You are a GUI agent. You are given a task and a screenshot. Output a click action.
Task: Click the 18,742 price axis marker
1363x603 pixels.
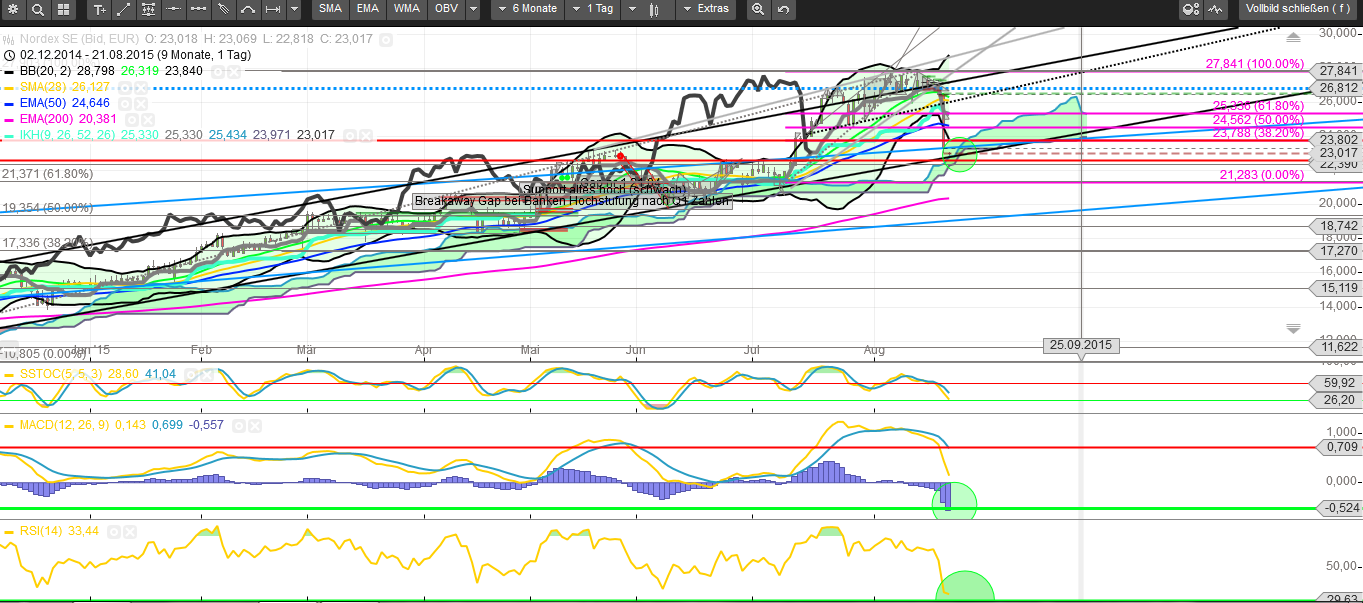1338,227
